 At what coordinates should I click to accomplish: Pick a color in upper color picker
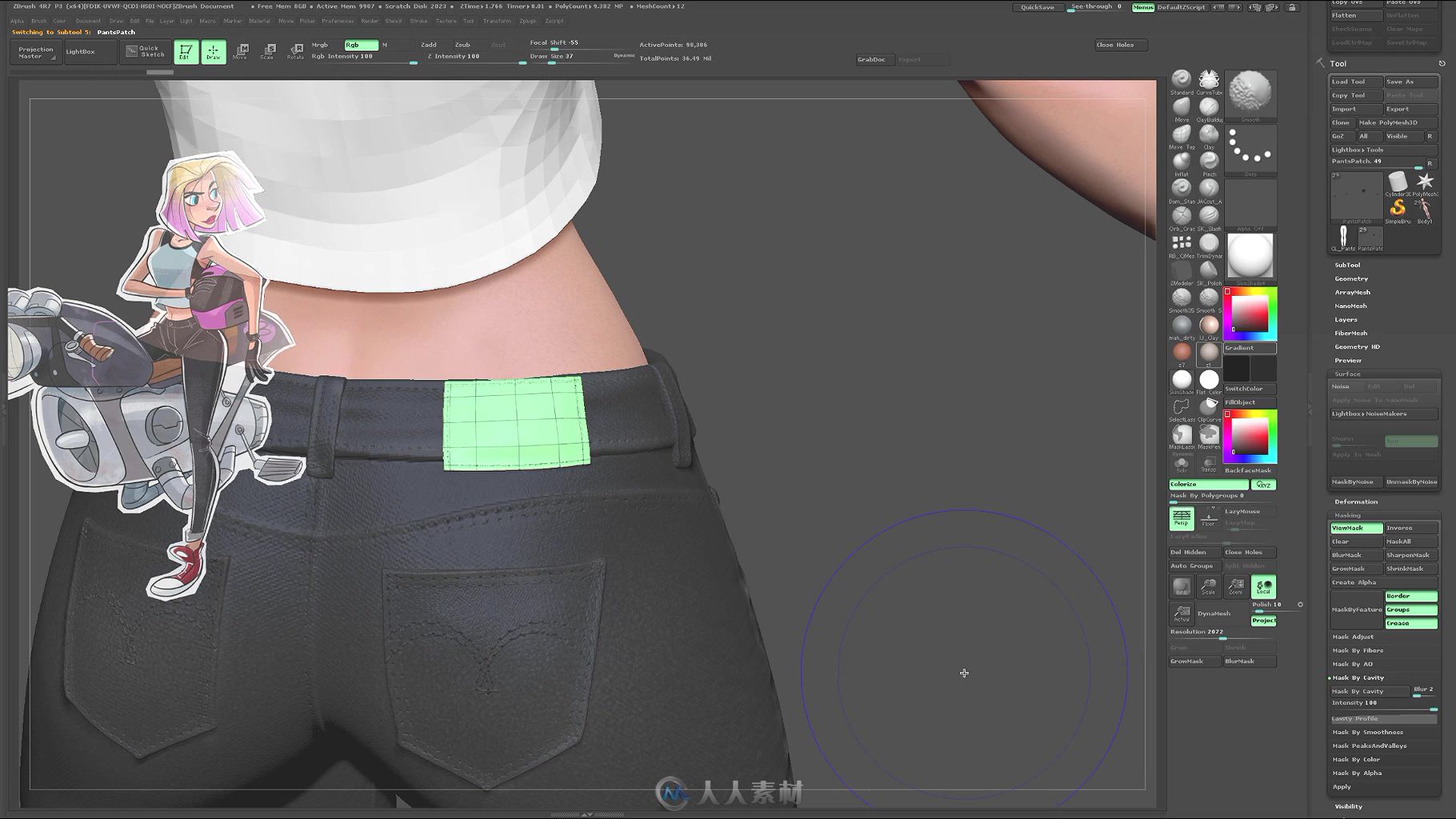(x=1250, y=314)
